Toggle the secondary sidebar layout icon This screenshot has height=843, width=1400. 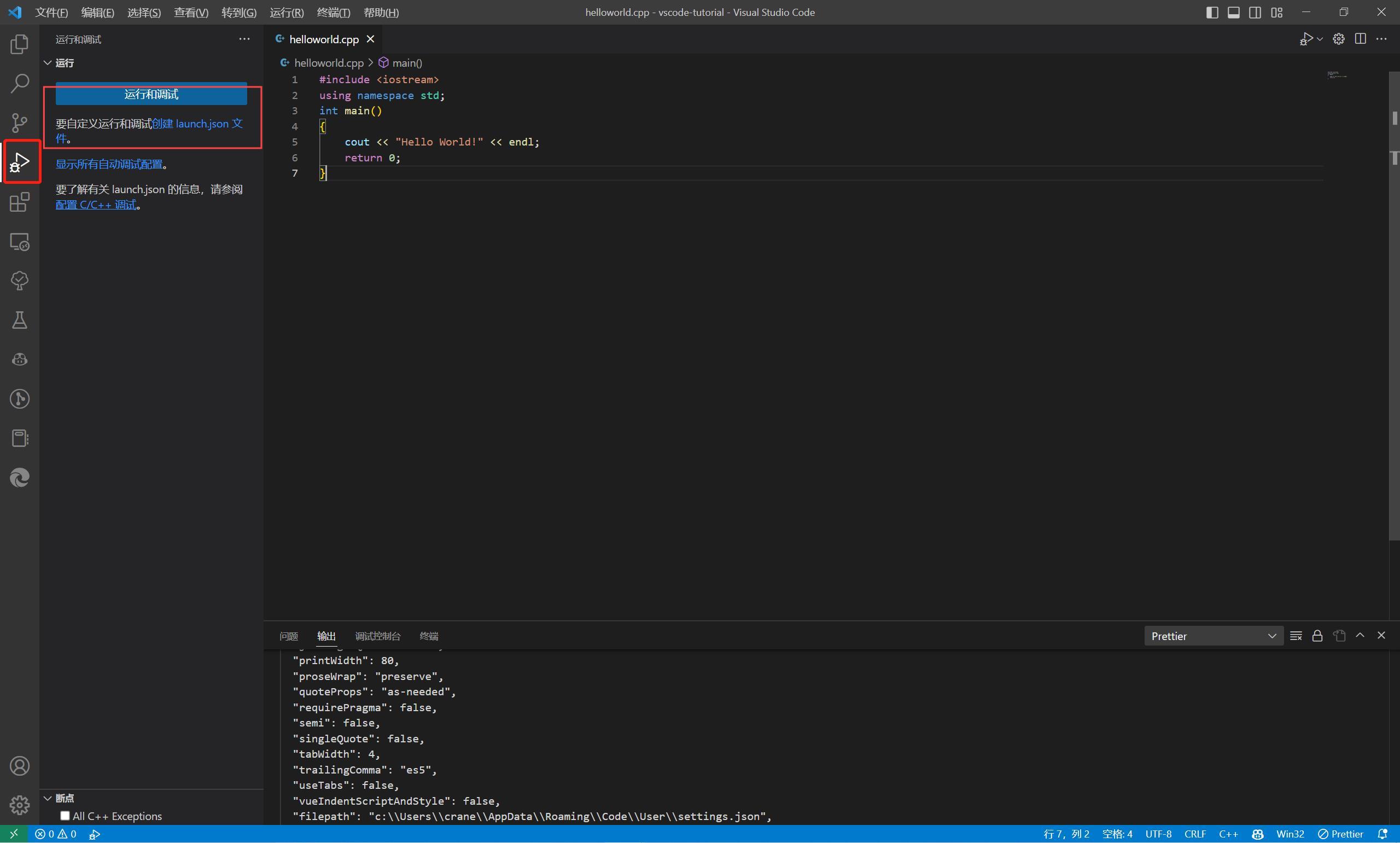(x=1255, y=12)
